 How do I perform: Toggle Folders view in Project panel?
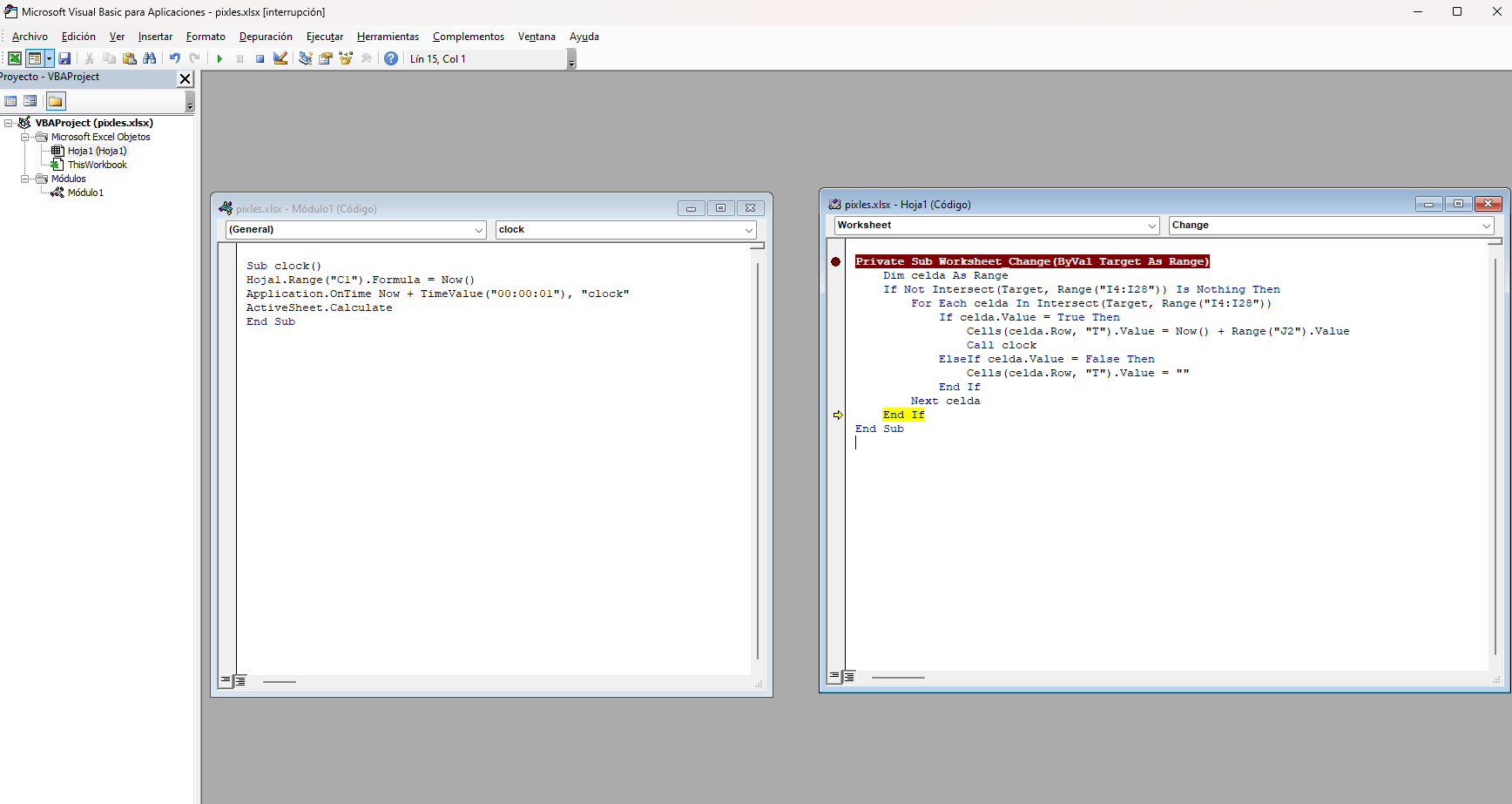56,101
